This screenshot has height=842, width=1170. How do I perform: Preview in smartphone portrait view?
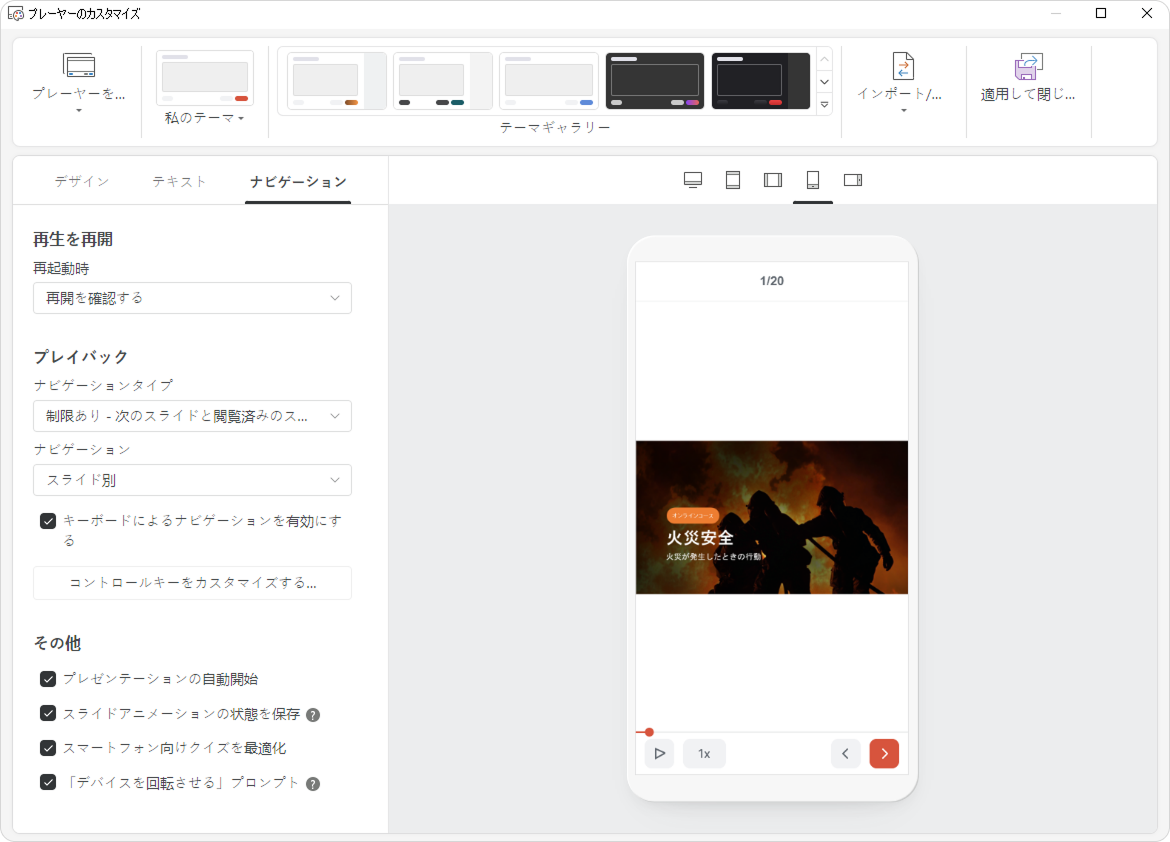pos(813,180)
